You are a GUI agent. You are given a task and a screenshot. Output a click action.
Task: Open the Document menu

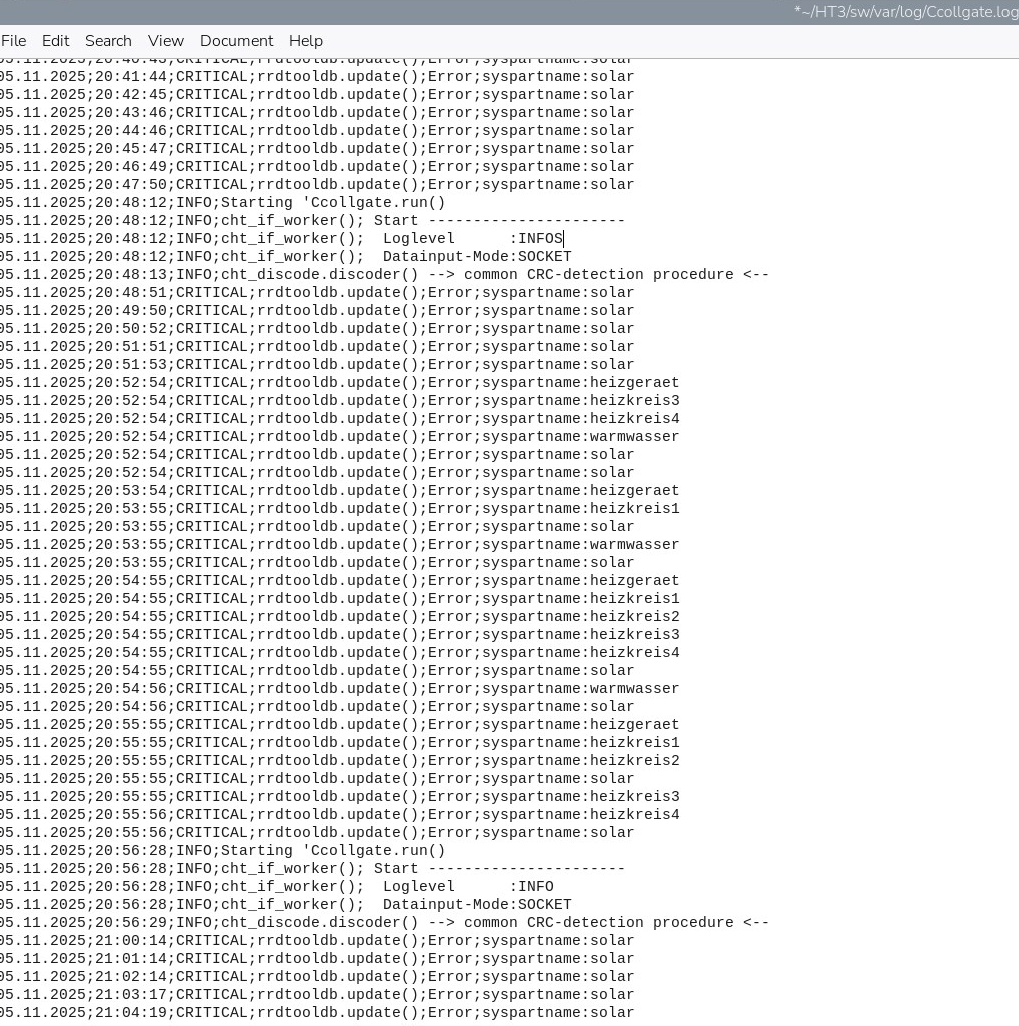tap(236, 41)
